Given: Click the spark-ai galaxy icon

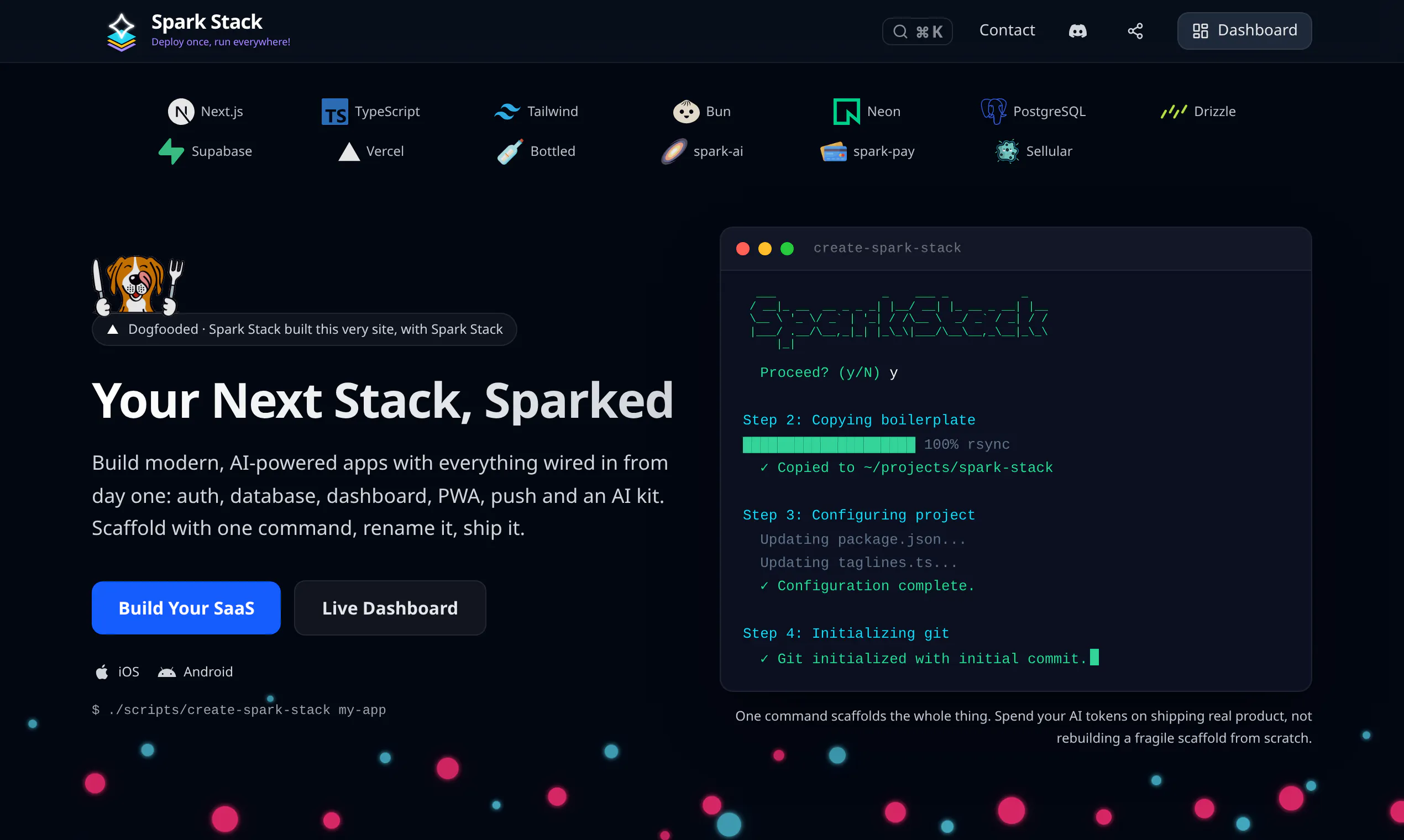Looking at the screenshot, I should click(674, 151).
